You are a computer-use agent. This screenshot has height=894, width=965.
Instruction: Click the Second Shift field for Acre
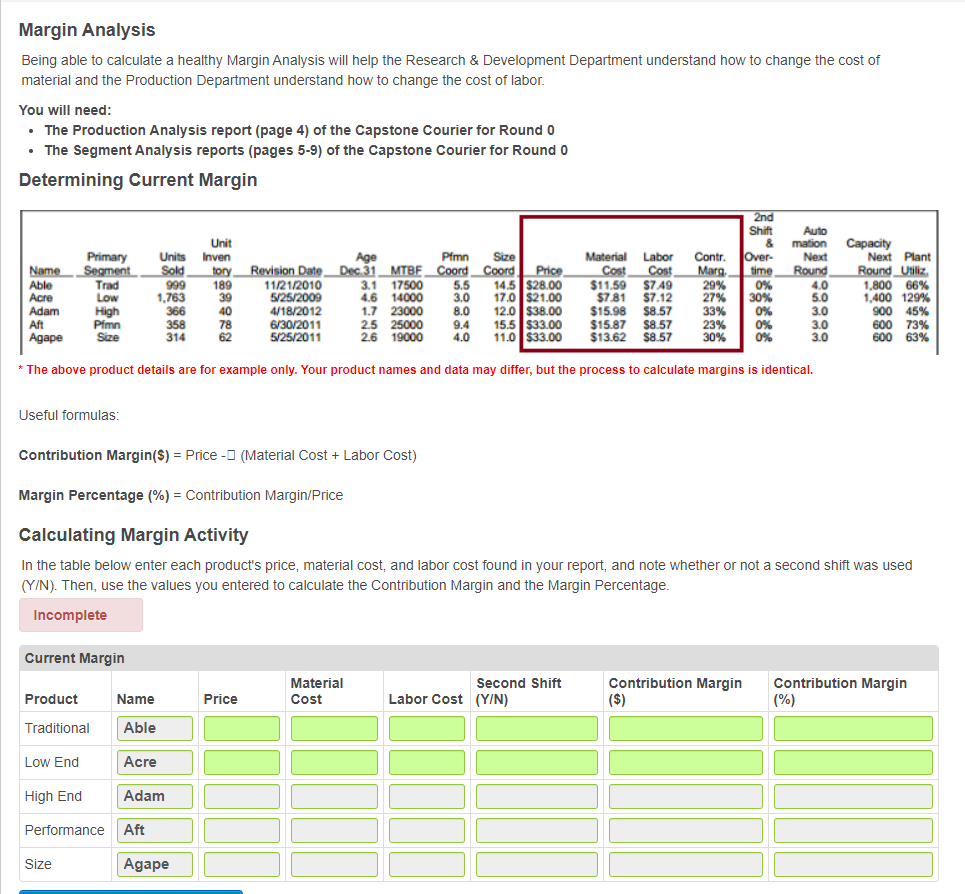click(x=536, y=762)
